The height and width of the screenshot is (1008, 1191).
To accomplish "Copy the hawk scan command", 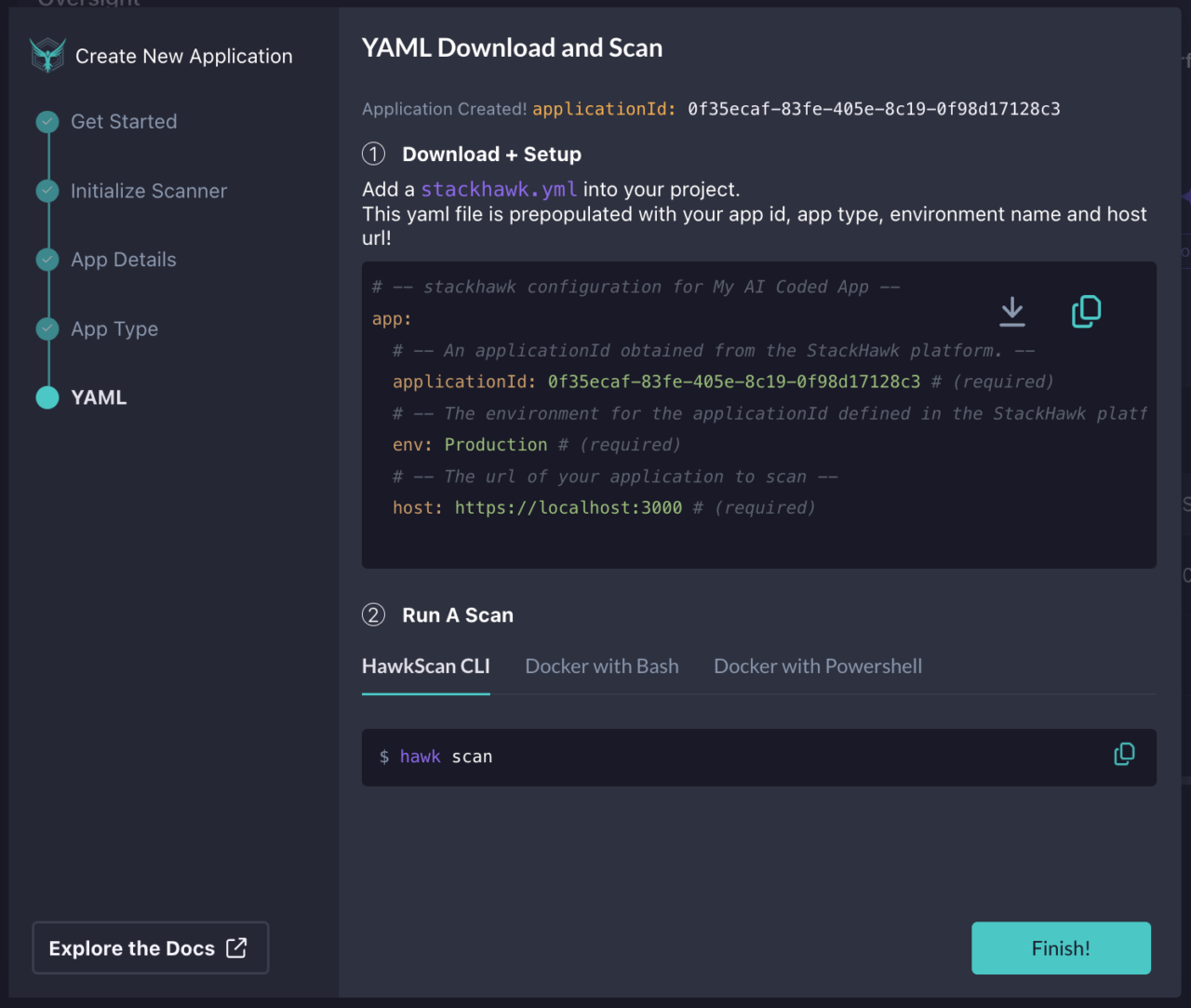I will point(1124,754).
